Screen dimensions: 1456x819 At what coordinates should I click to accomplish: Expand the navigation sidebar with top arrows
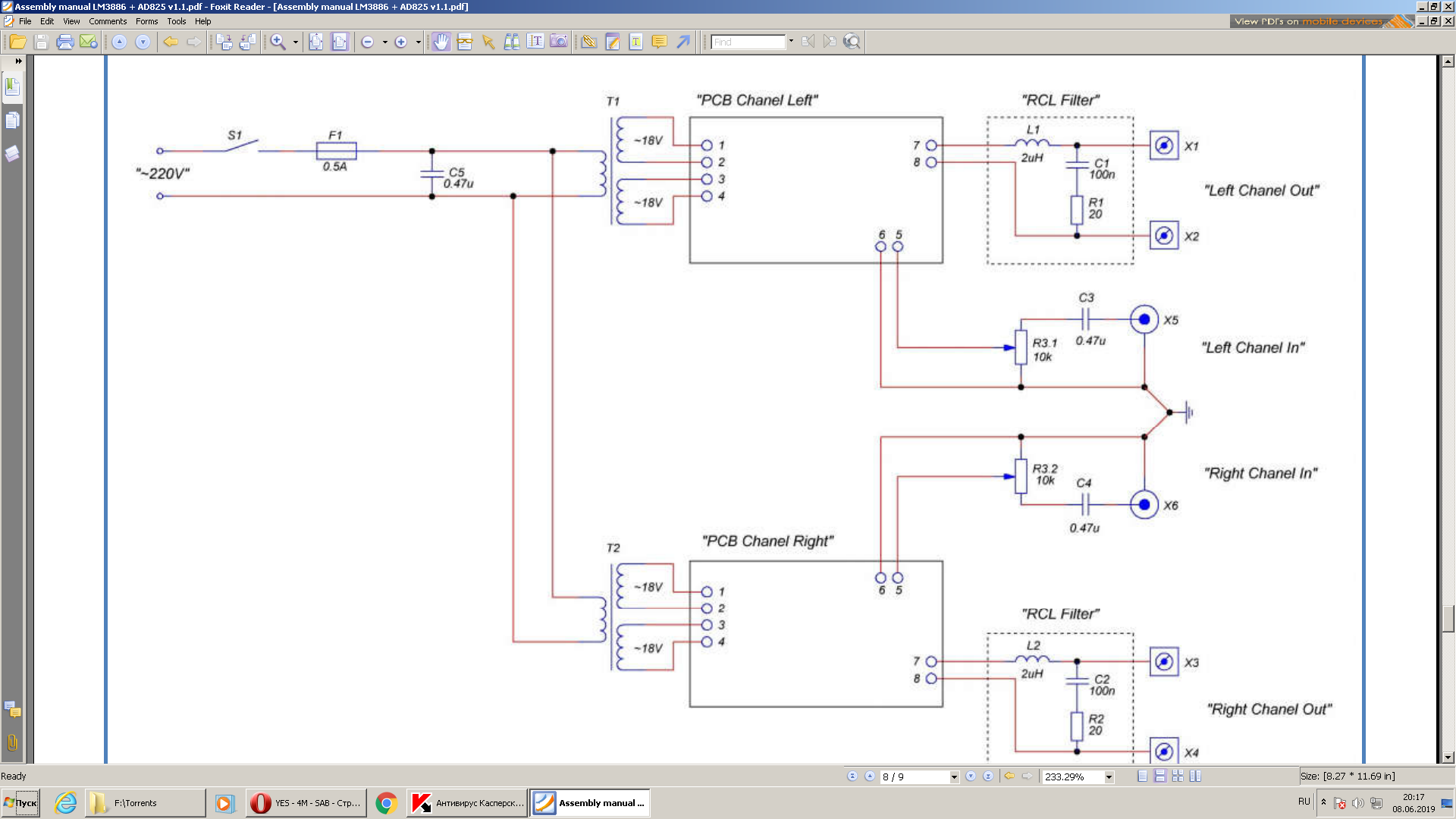coord(18,61)
